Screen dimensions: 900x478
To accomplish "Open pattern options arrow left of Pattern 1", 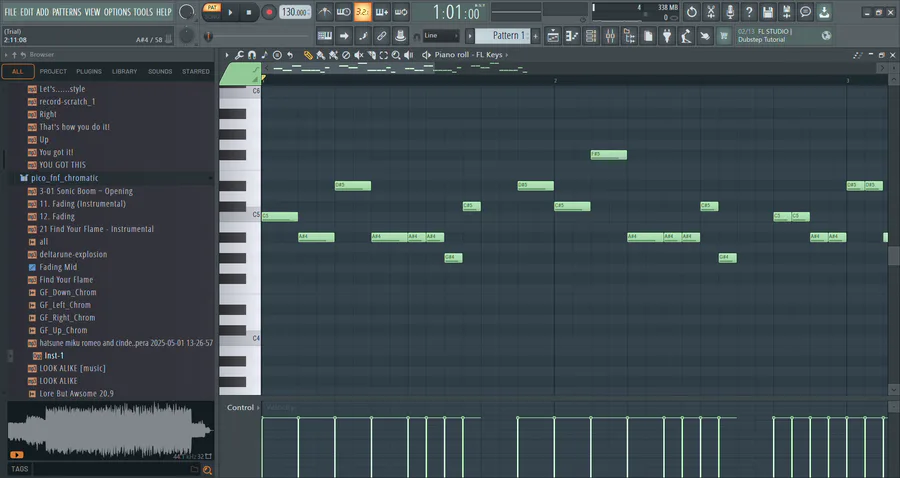I will coord(470,36).
